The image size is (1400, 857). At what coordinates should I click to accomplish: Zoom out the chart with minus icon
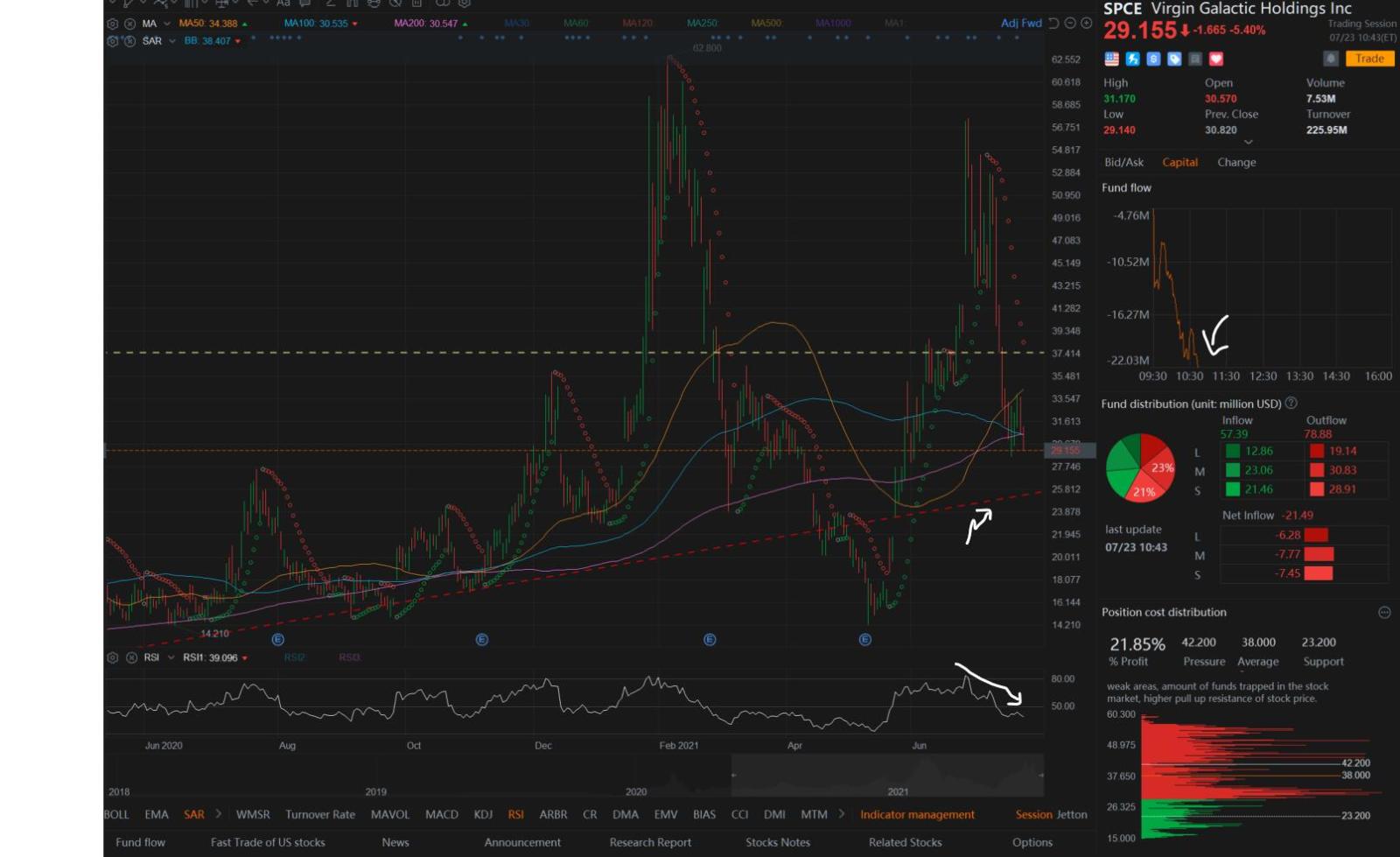pos(1069,24)
